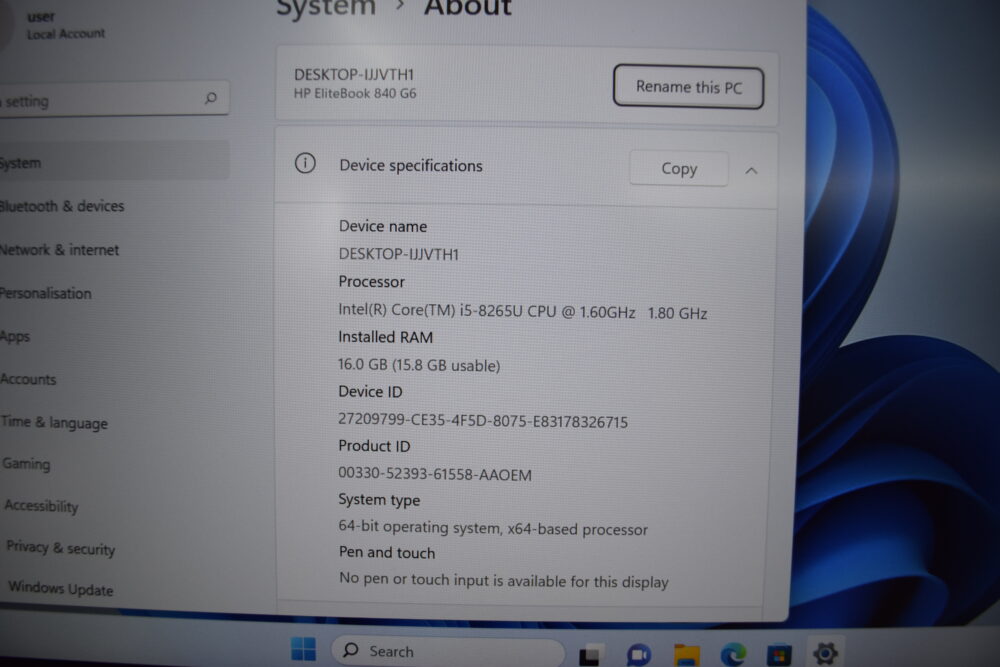Screen dimensions: 1000x667
Task: Focus the Find a setting search field
Action: click(114, 100)
